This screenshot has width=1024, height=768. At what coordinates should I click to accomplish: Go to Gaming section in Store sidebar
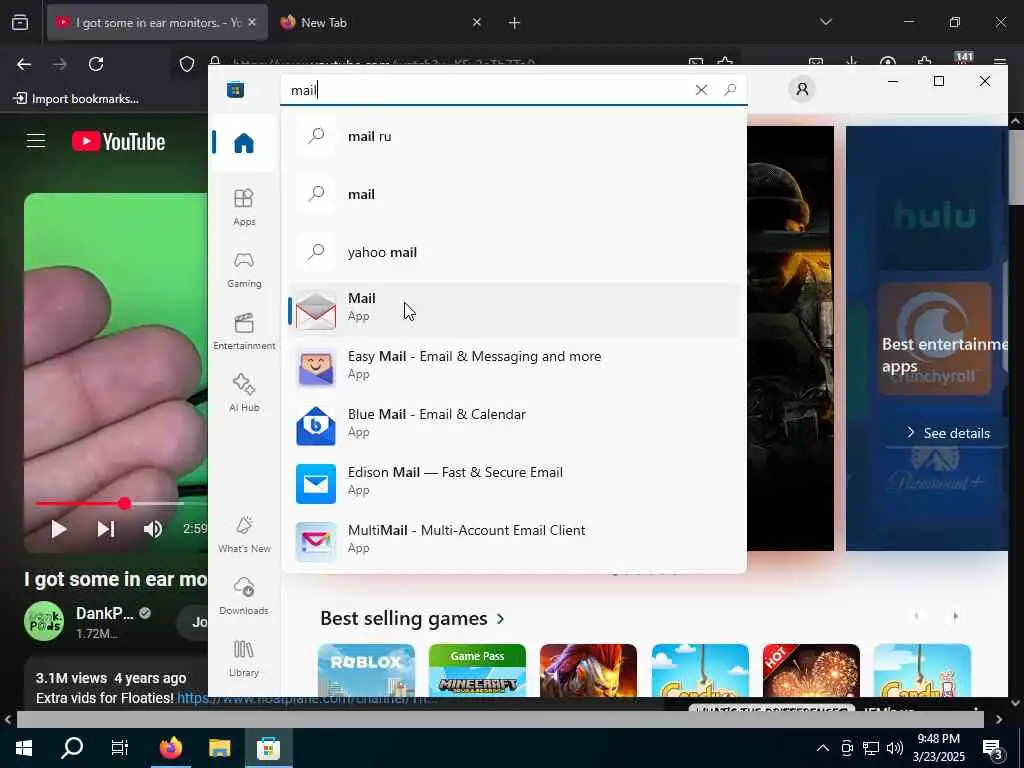click(244, 269)
